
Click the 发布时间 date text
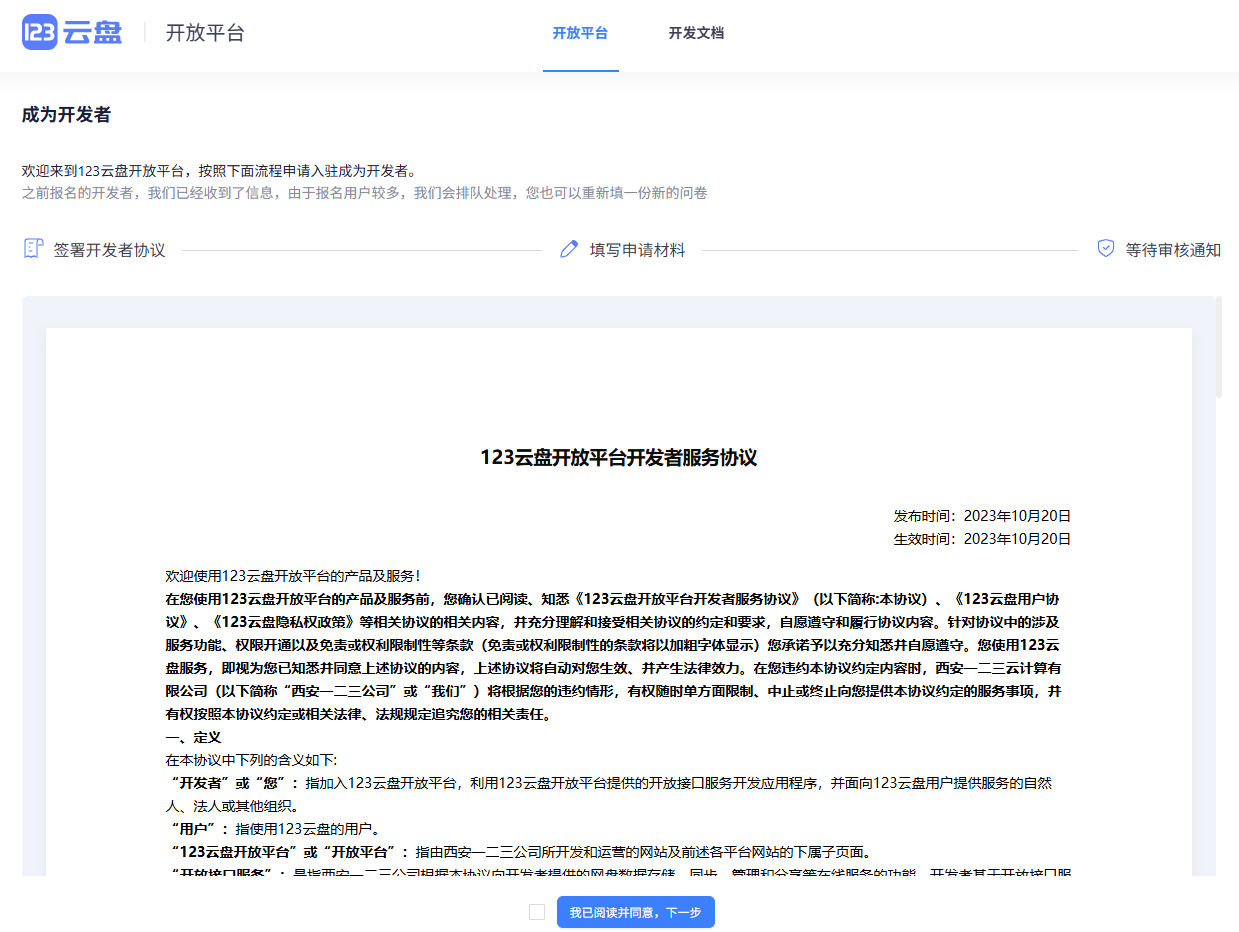click(x=982, y=516)
